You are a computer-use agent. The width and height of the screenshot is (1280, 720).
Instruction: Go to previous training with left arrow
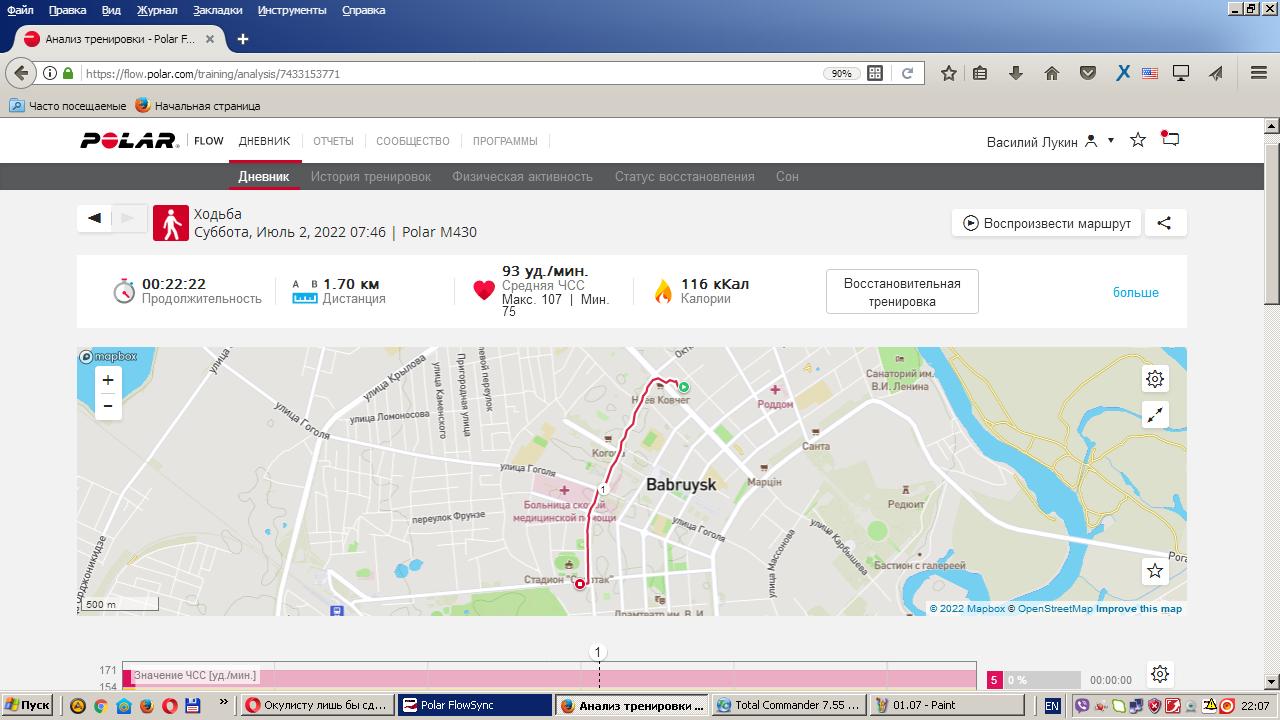(x=95, y=219)
